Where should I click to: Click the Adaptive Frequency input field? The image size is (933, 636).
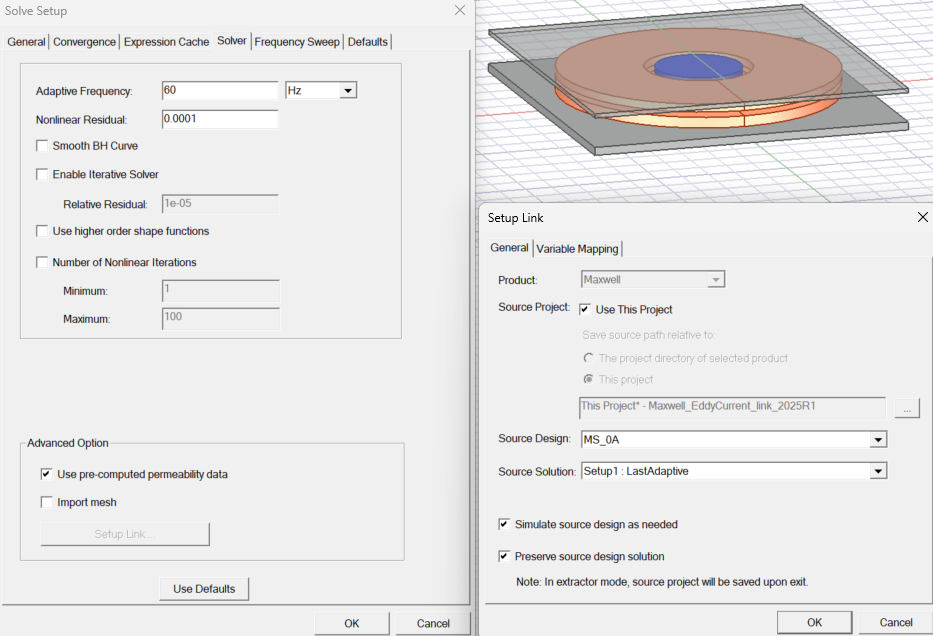click(x=219, y=91)
